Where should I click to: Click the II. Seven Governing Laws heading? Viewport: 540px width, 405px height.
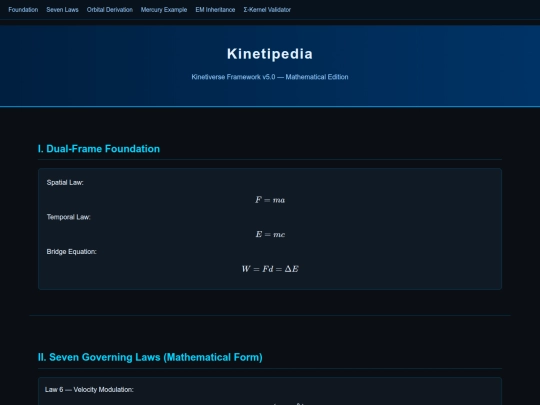pos(150,357)
